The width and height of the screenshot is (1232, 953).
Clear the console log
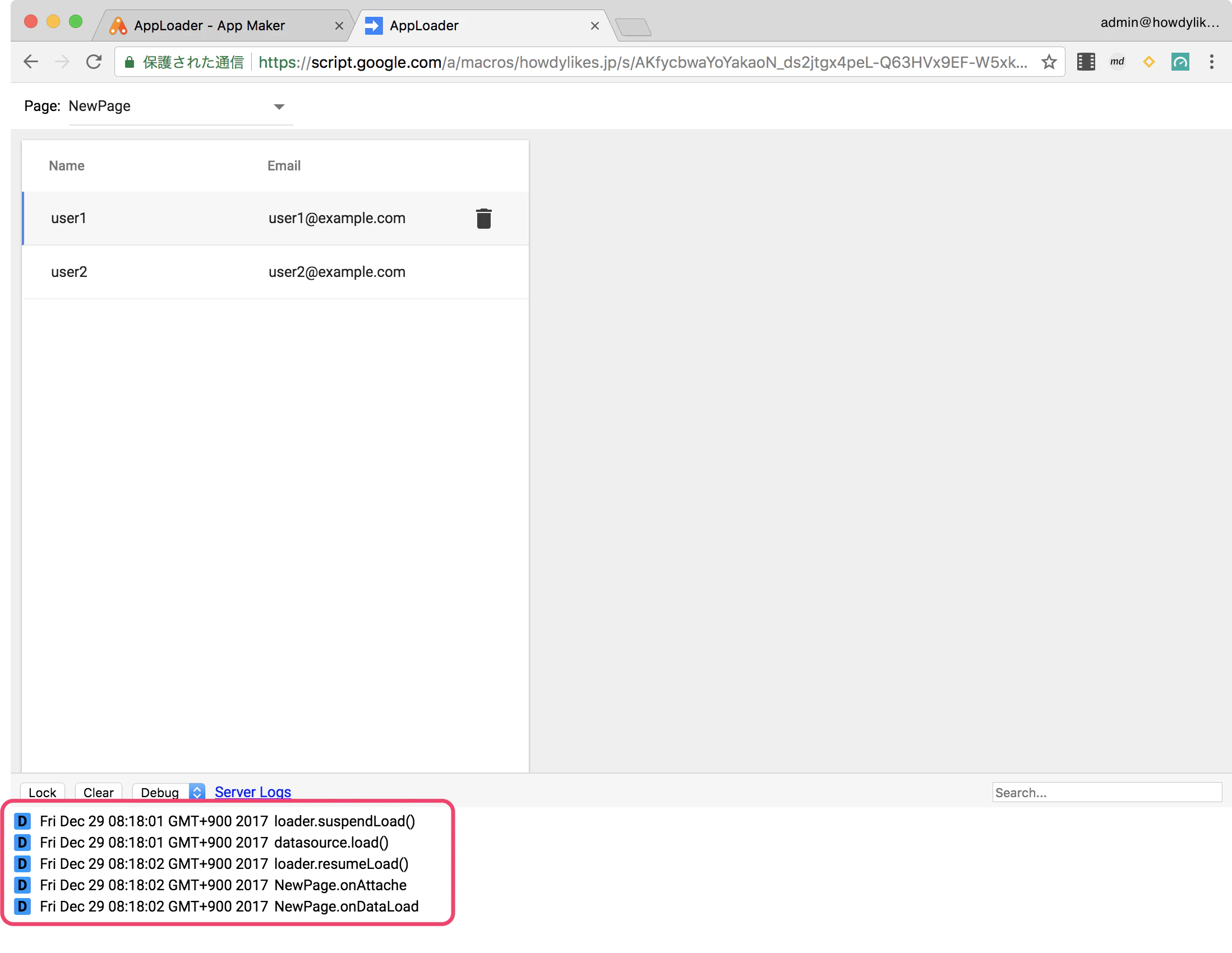[99, 792]
